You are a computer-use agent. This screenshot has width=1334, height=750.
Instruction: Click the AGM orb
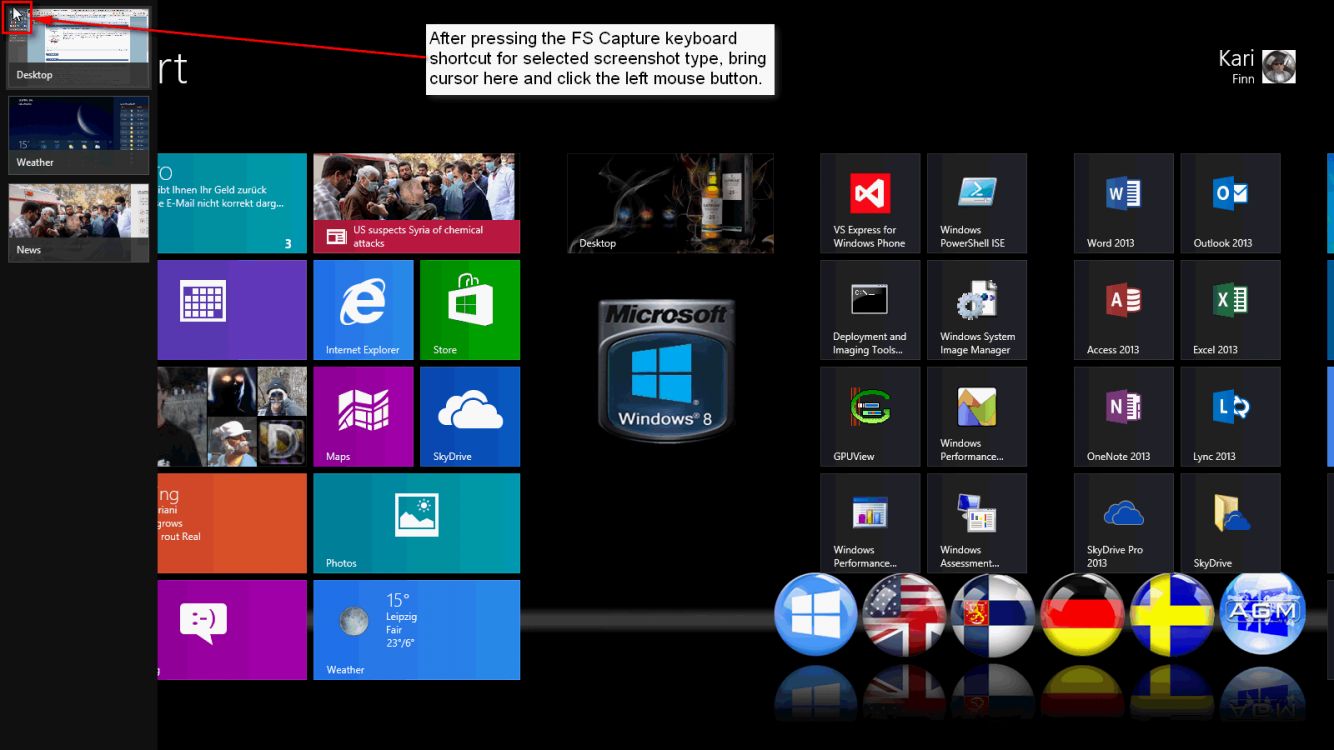point(1263,614)
